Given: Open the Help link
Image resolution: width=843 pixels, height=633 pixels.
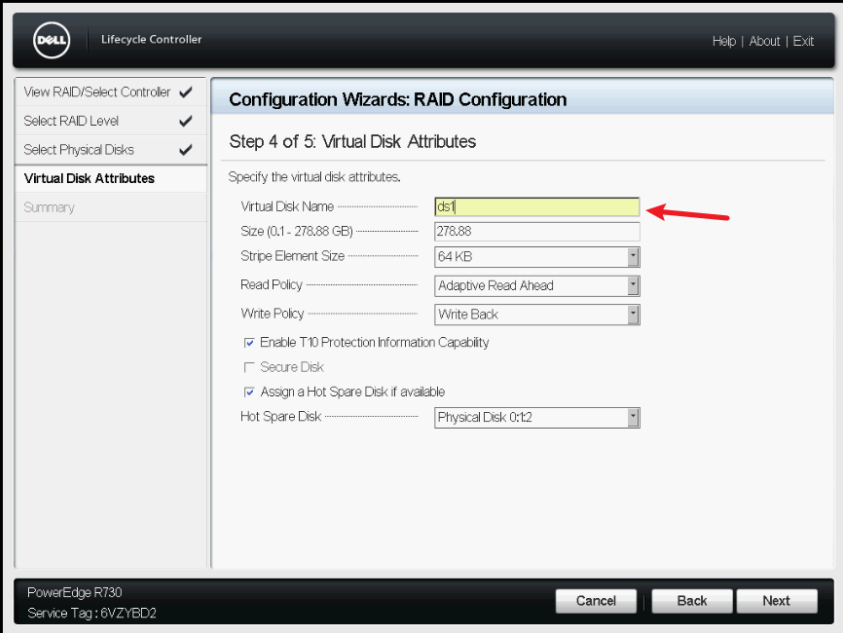Looking at the screenshot, I should (723, 41).
